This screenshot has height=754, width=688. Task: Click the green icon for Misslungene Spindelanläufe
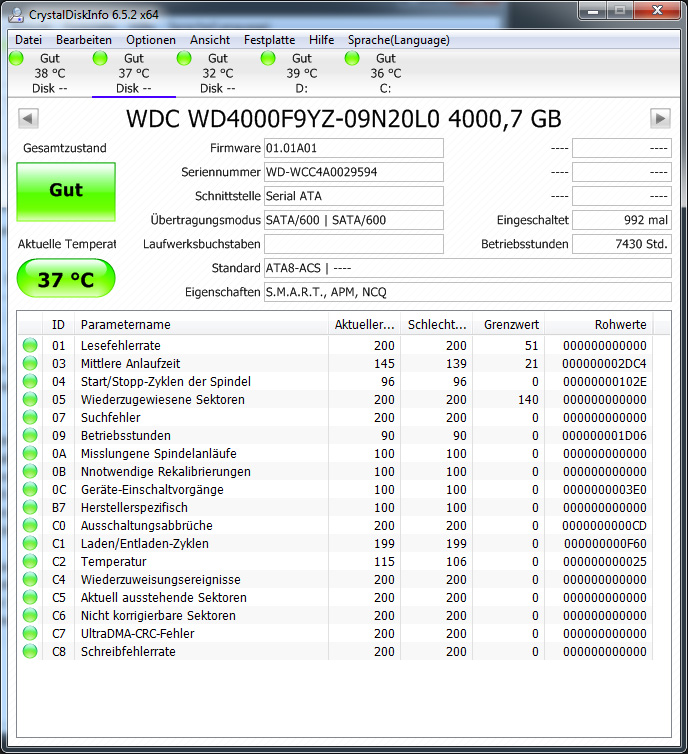point(30,453)
